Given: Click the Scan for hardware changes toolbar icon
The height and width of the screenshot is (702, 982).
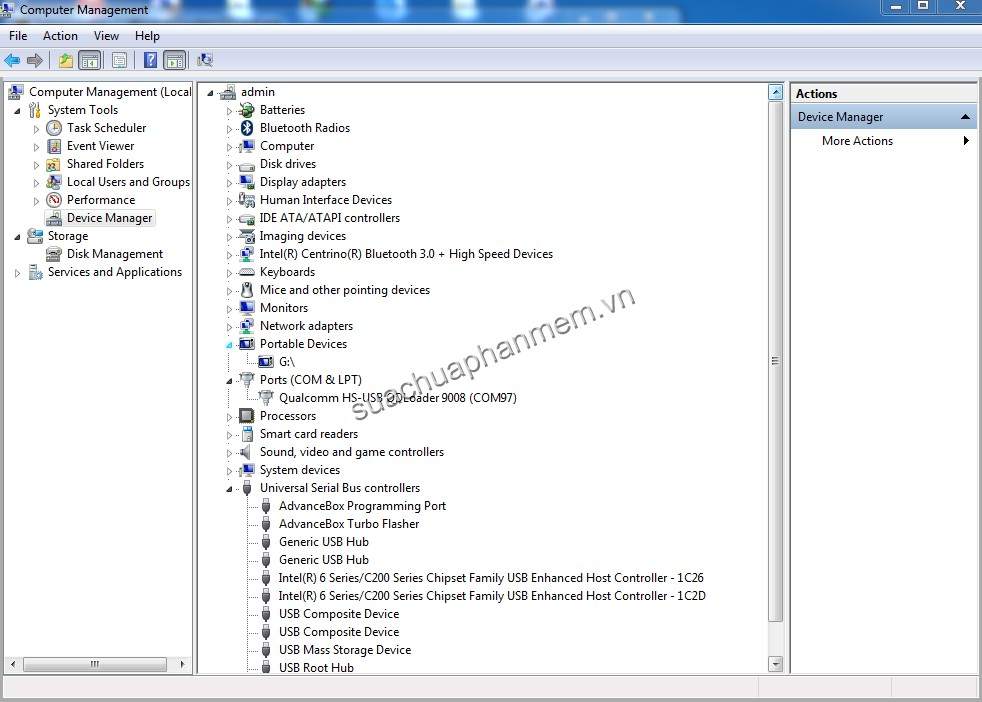Looking at the screenshot, I should [205, 60].
